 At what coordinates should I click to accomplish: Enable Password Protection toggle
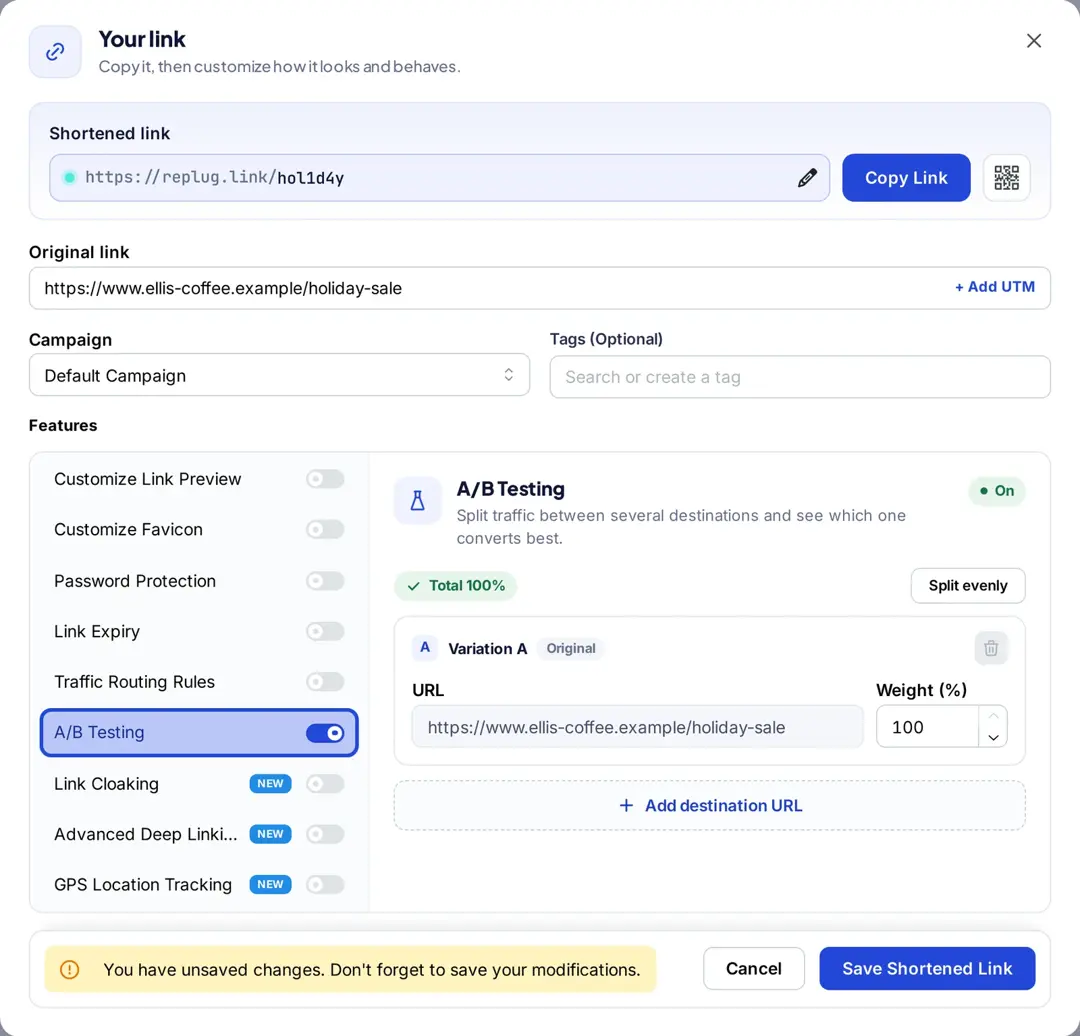325,581
